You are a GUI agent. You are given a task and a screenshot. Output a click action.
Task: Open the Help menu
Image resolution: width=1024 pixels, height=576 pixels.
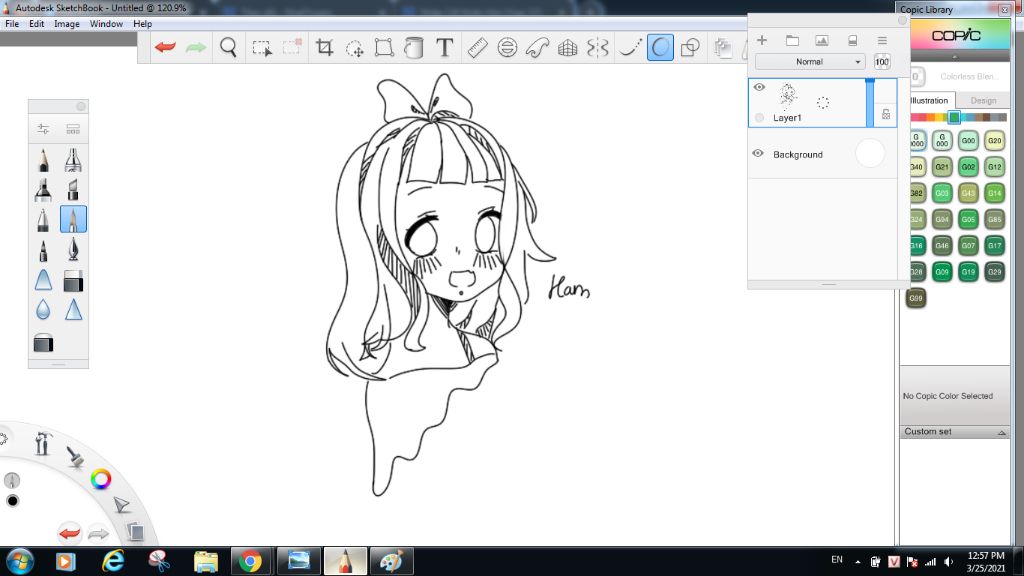[142, 24]
